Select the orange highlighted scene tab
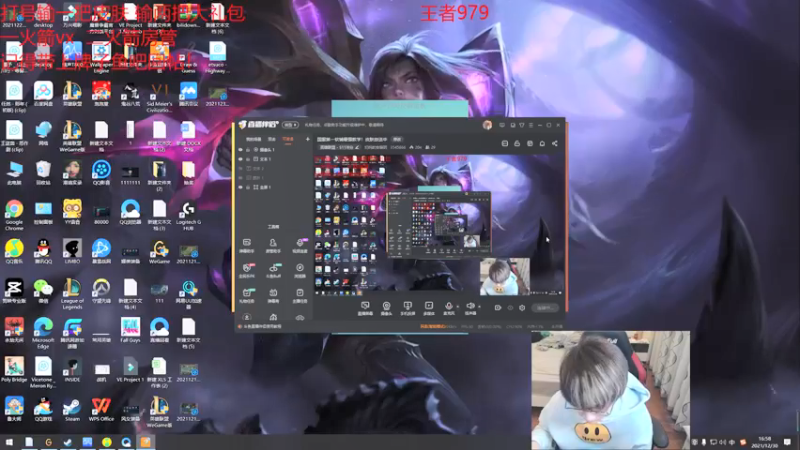The width and height of the screenshot is (800, 450). (288, 139)
